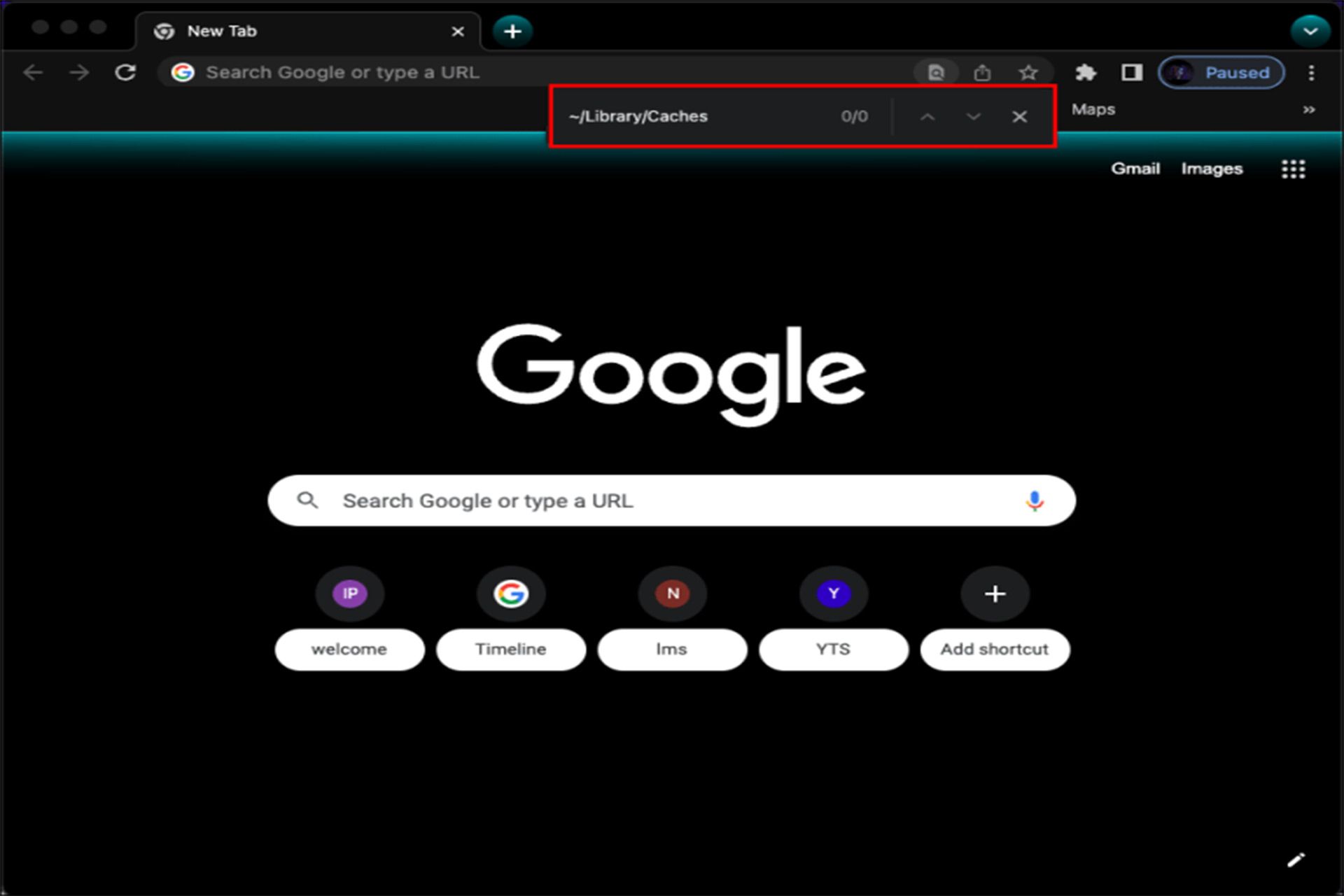Open the tab search dropdown arrow
The image size is (1344, 896).
1310,31
